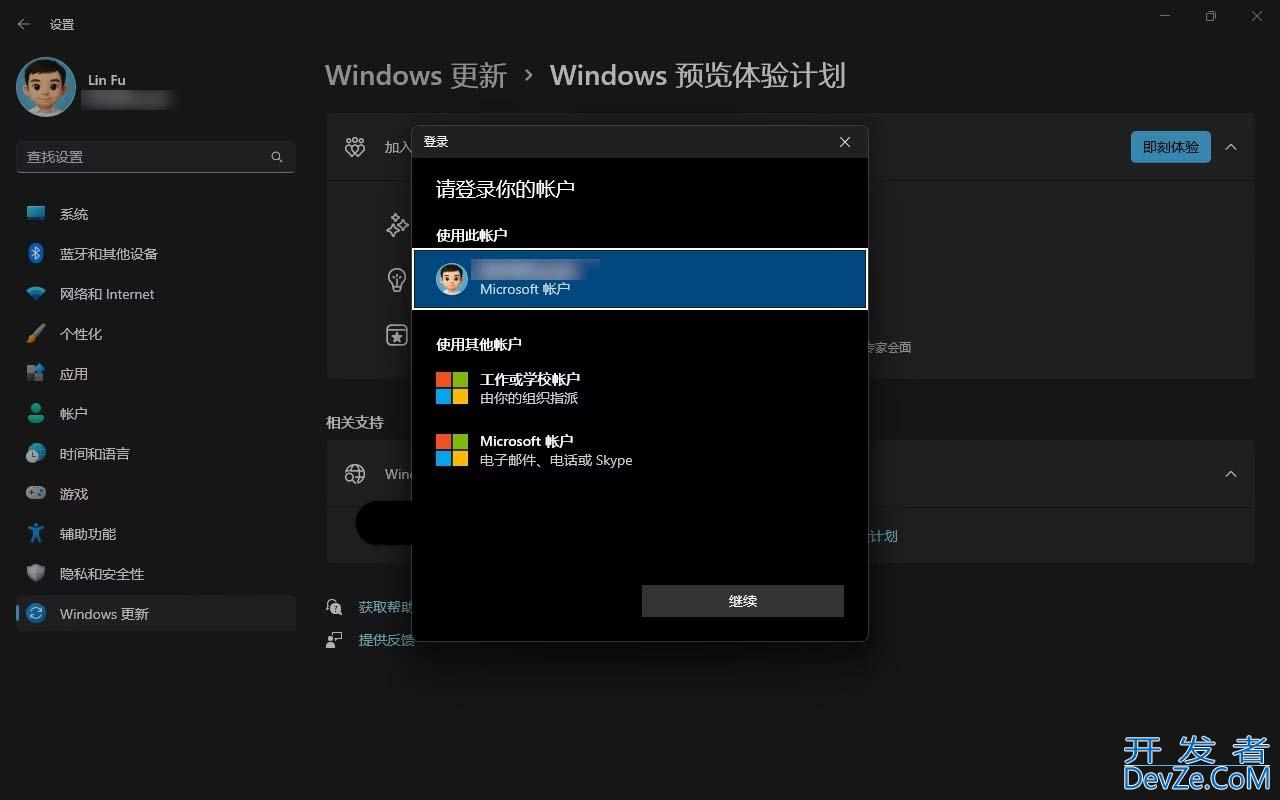The height and width of the screenshot is (800, 1280).
Task: Click the lightbulb icon
Action: point(397,279)
